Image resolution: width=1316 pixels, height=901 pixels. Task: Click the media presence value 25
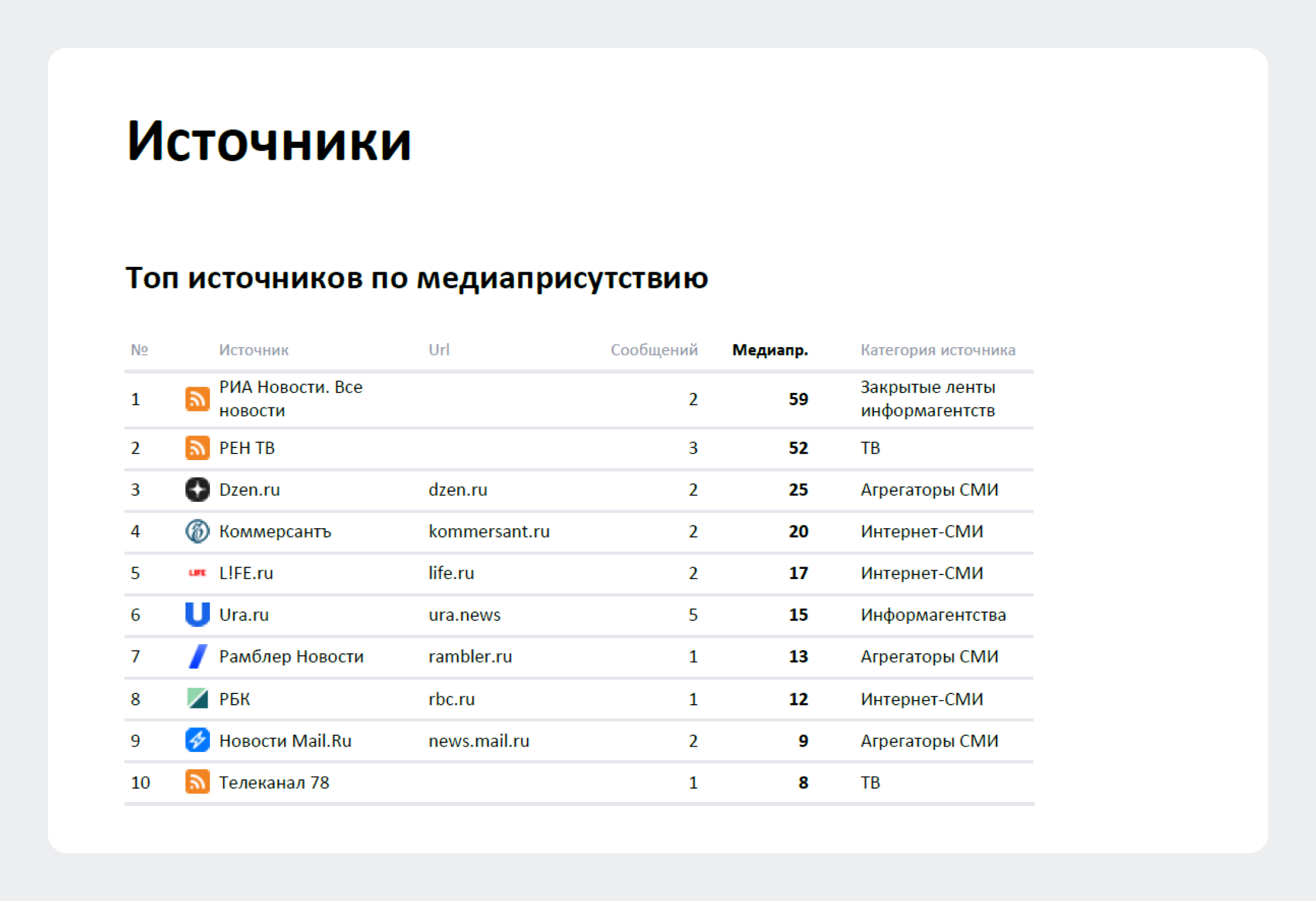click(x=798, y=489)
